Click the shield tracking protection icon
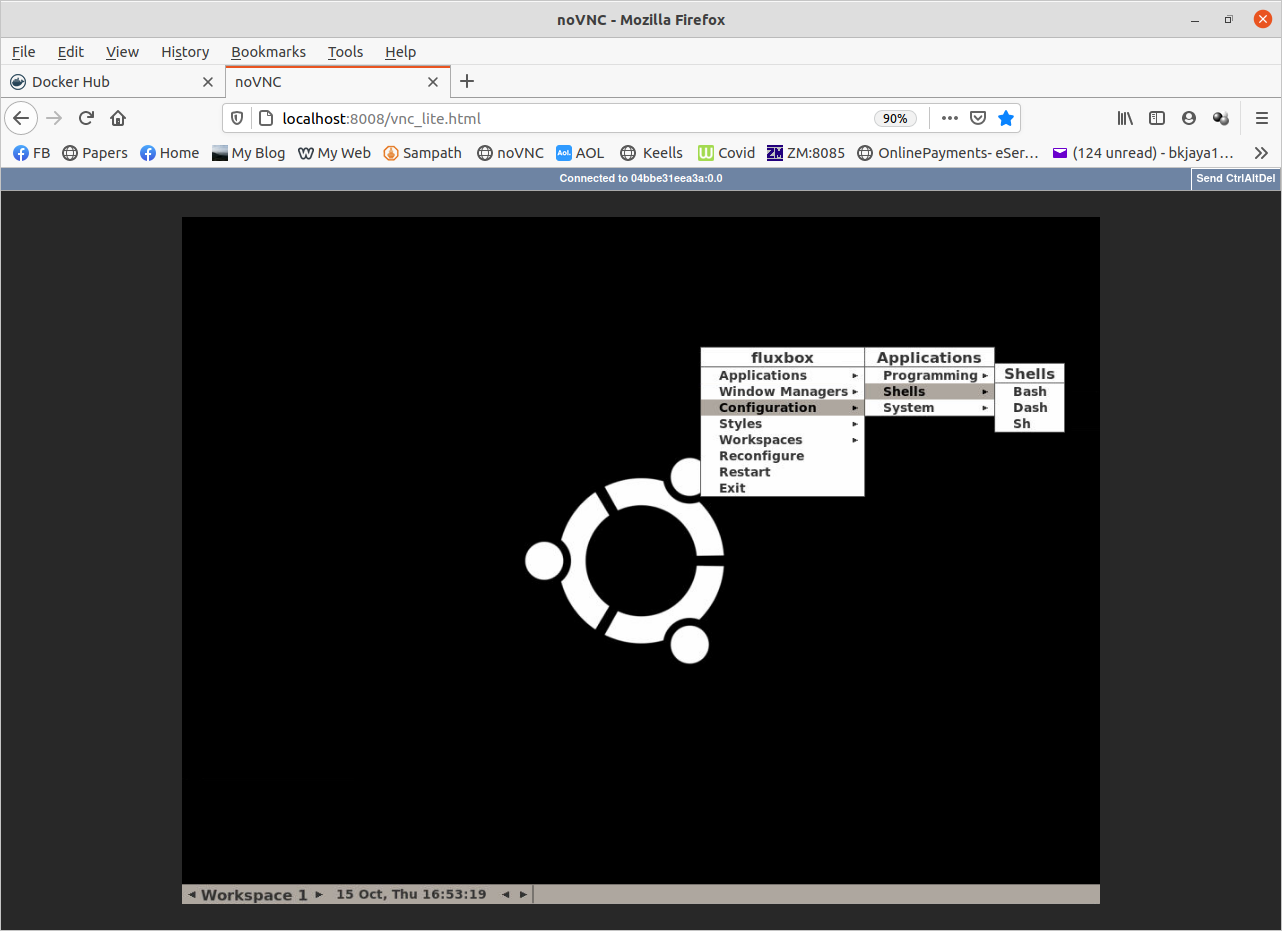 click(x=237, y=118)
